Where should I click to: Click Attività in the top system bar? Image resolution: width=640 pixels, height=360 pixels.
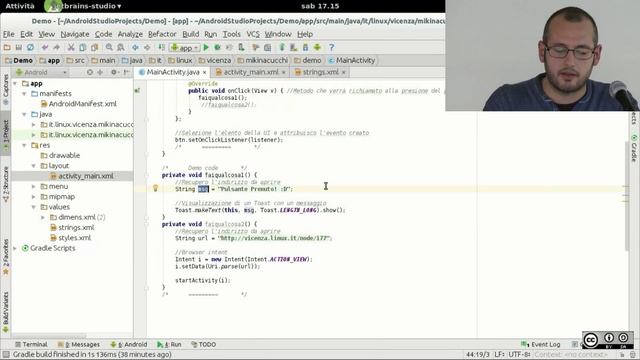click(20, 6)
